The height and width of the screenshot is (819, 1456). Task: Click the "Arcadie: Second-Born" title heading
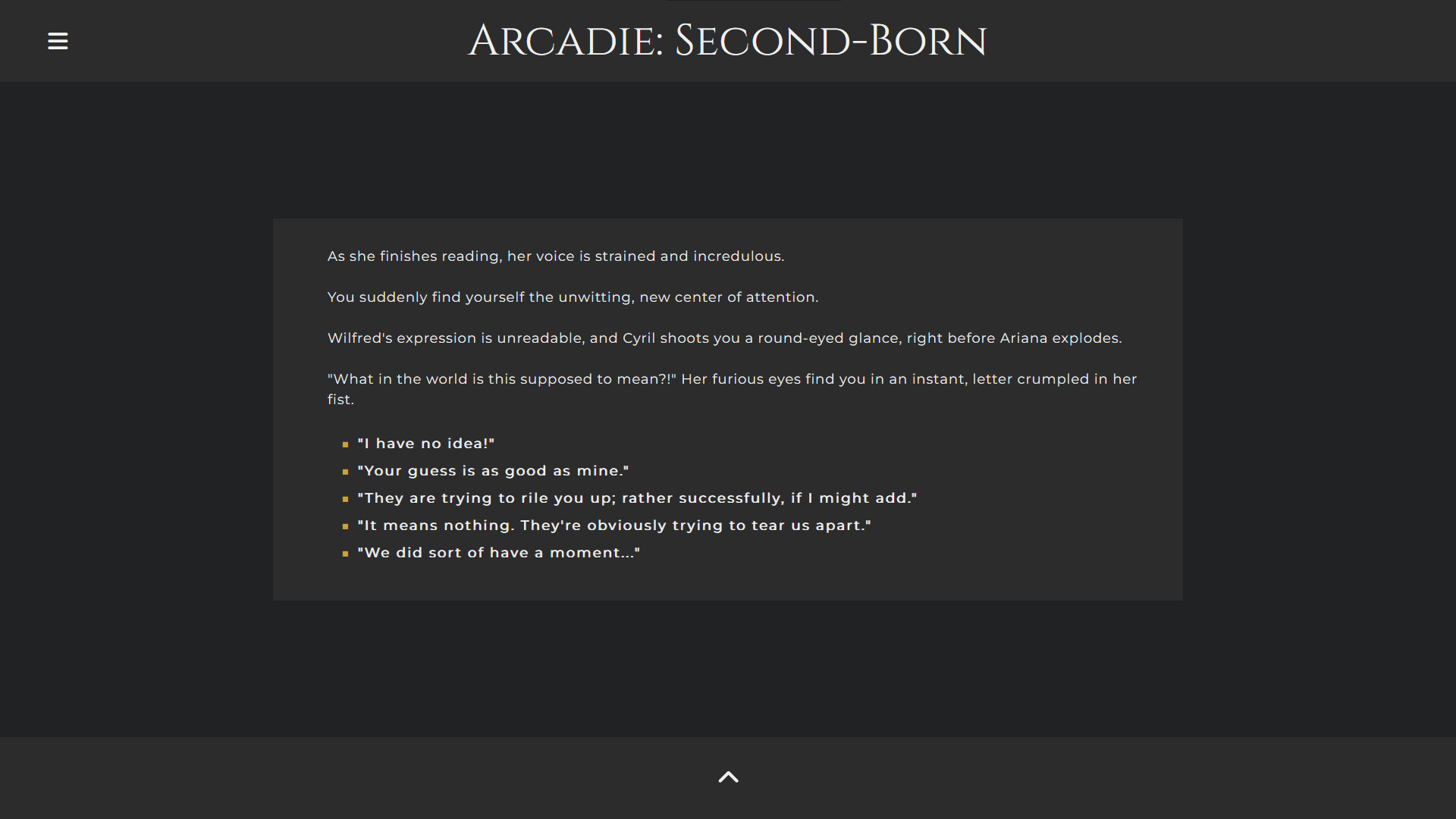pyautogui.click(x=727, y=40)
